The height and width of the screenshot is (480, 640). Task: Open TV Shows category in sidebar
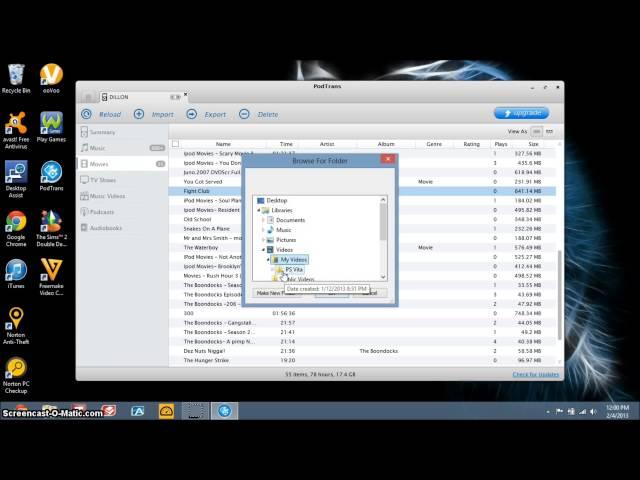point(122,180)
